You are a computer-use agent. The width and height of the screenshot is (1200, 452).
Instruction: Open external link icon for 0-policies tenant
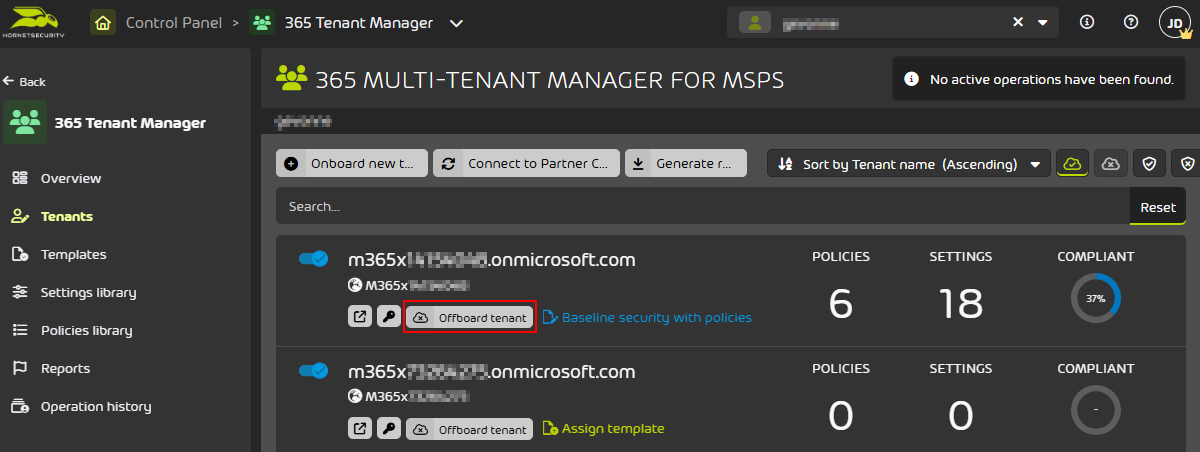tap(359, 429)
